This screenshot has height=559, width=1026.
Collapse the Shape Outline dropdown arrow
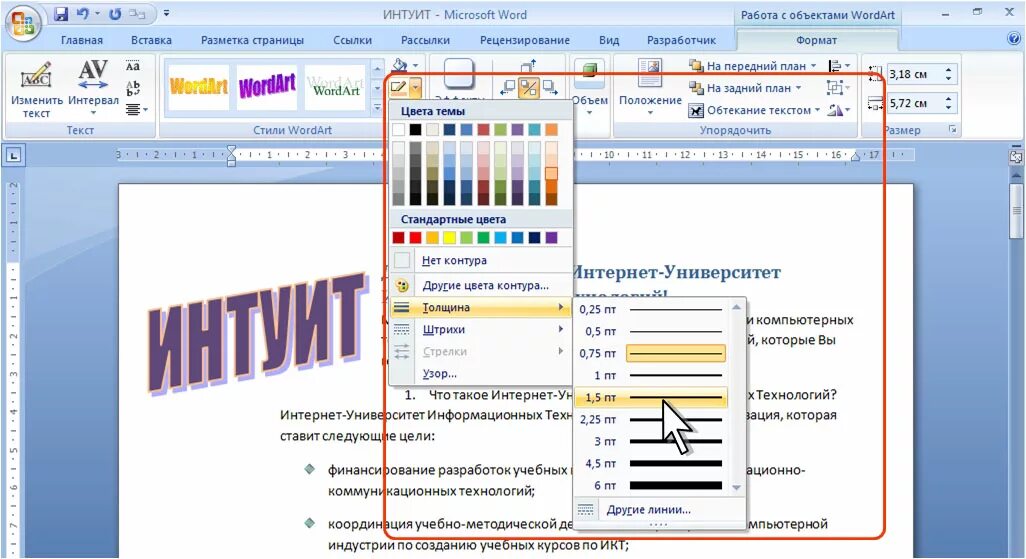(416, 86)
